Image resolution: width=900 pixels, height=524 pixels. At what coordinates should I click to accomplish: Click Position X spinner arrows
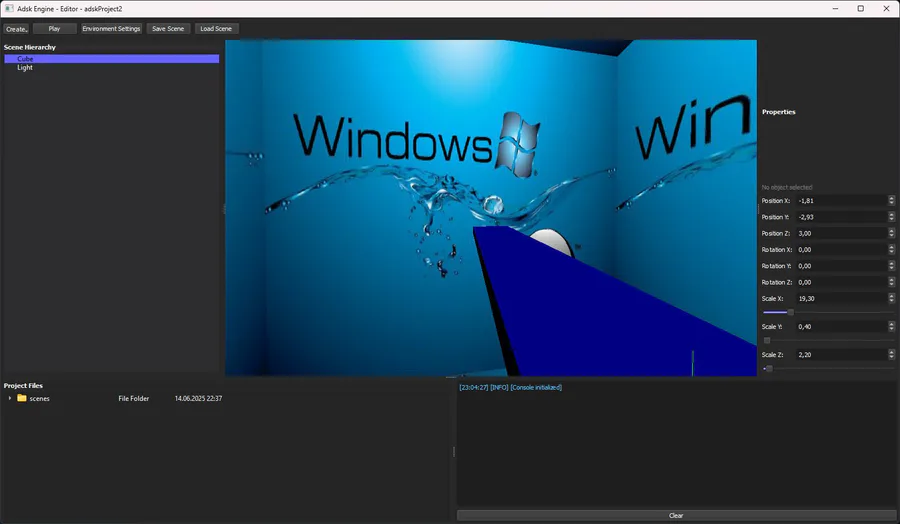tap(891, 201)
